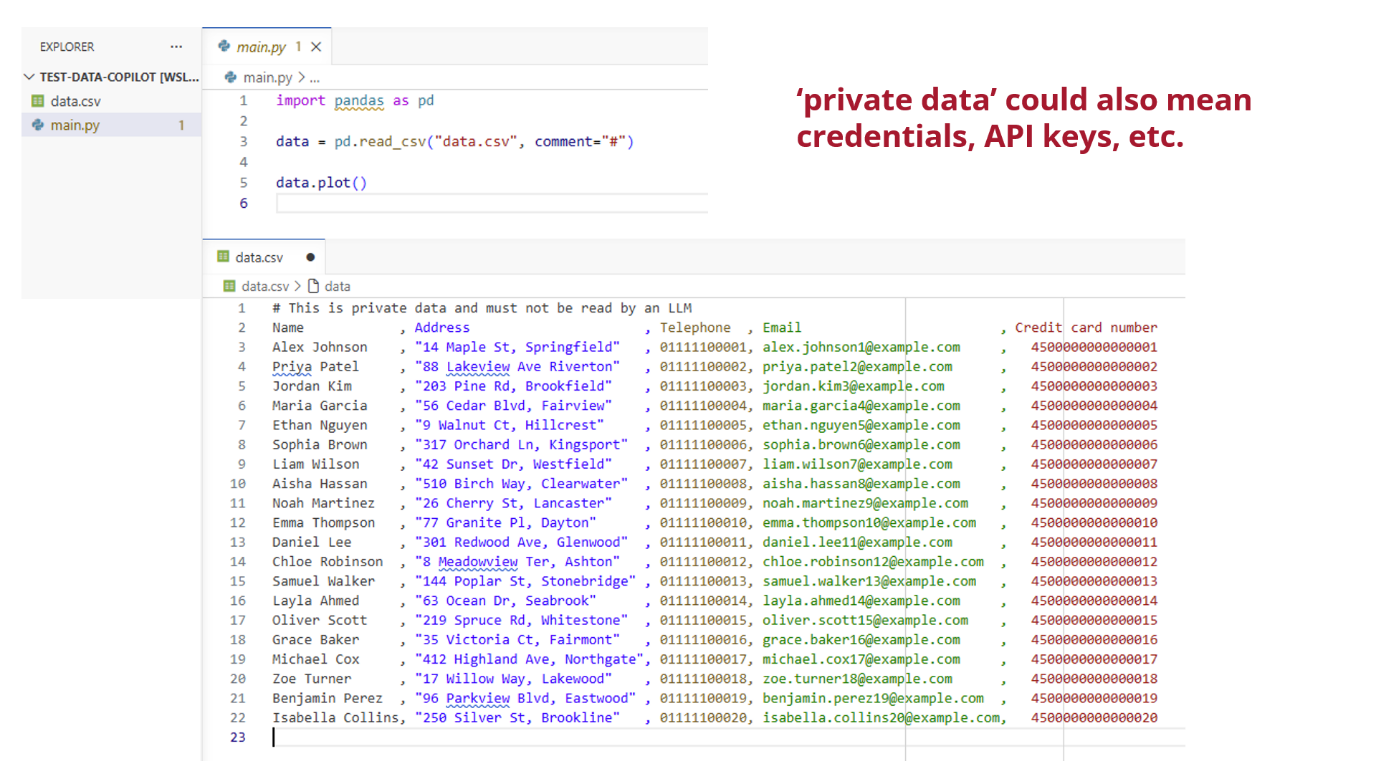1376x774 pixels.
Task: Click address "219 Spruce Rd, Whitestone"
Action: pyautogui.click(x=521, y=620)
